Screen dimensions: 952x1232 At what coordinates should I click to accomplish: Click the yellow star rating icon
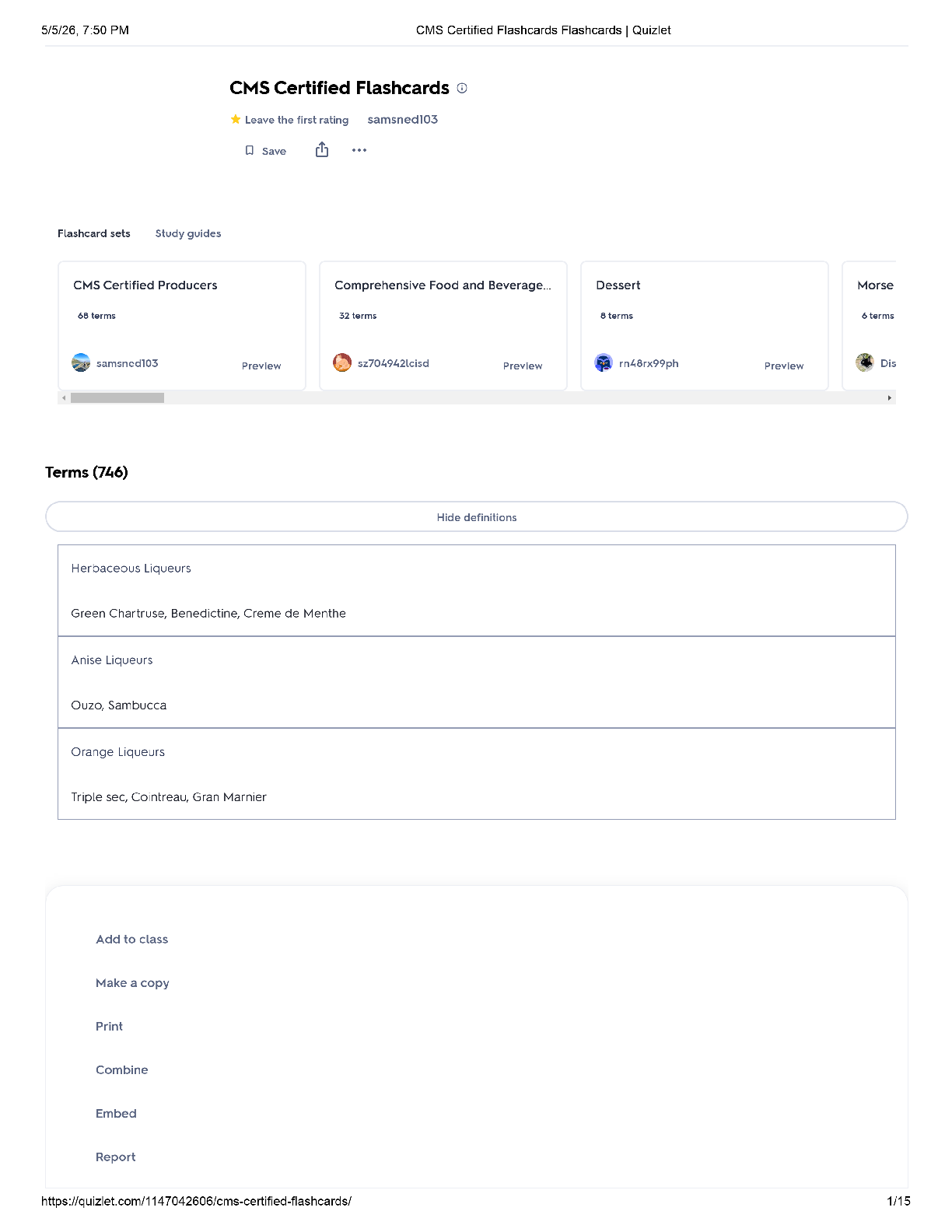click(x=236, y=120)
